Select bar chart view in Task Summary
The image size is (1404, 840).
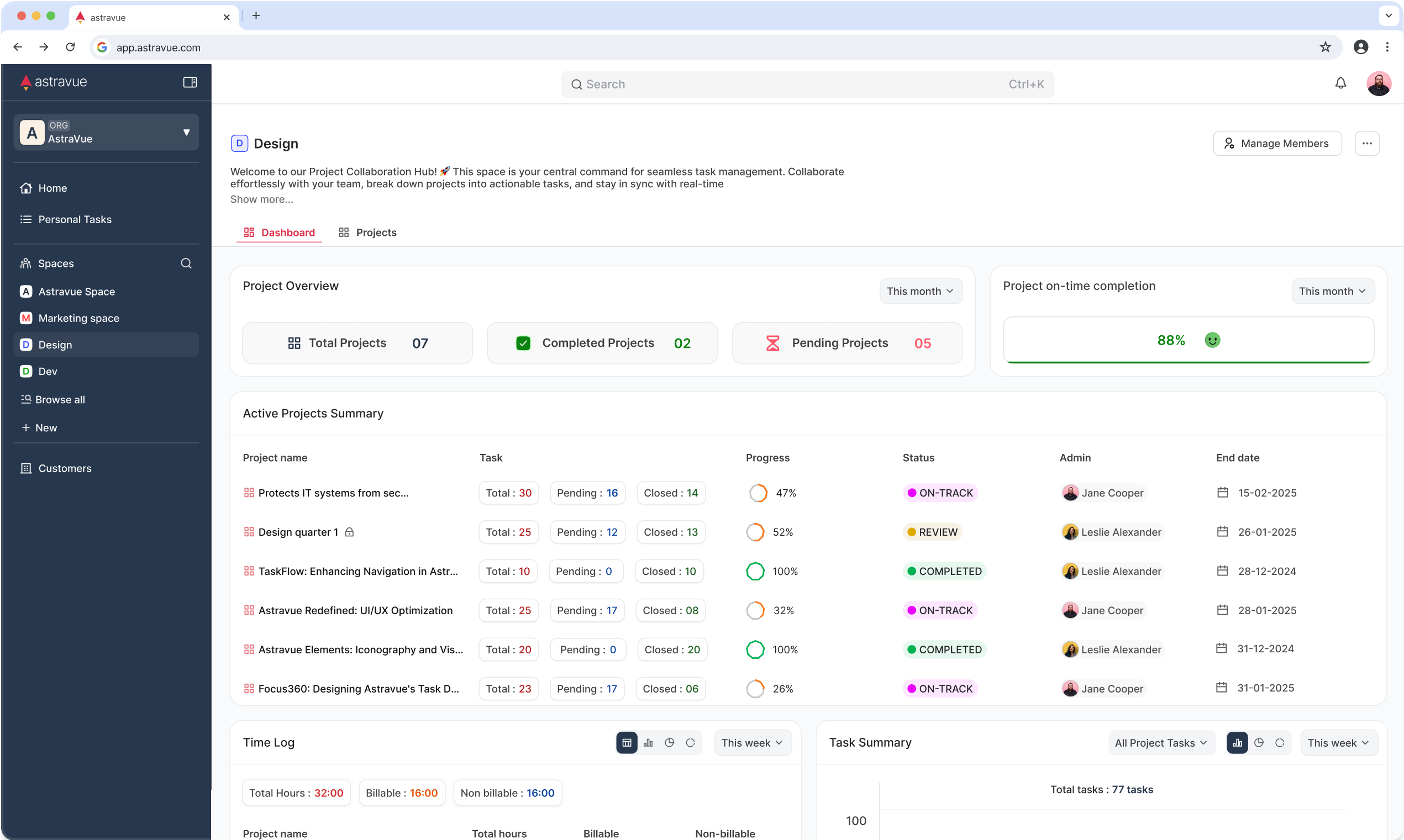1237,743
